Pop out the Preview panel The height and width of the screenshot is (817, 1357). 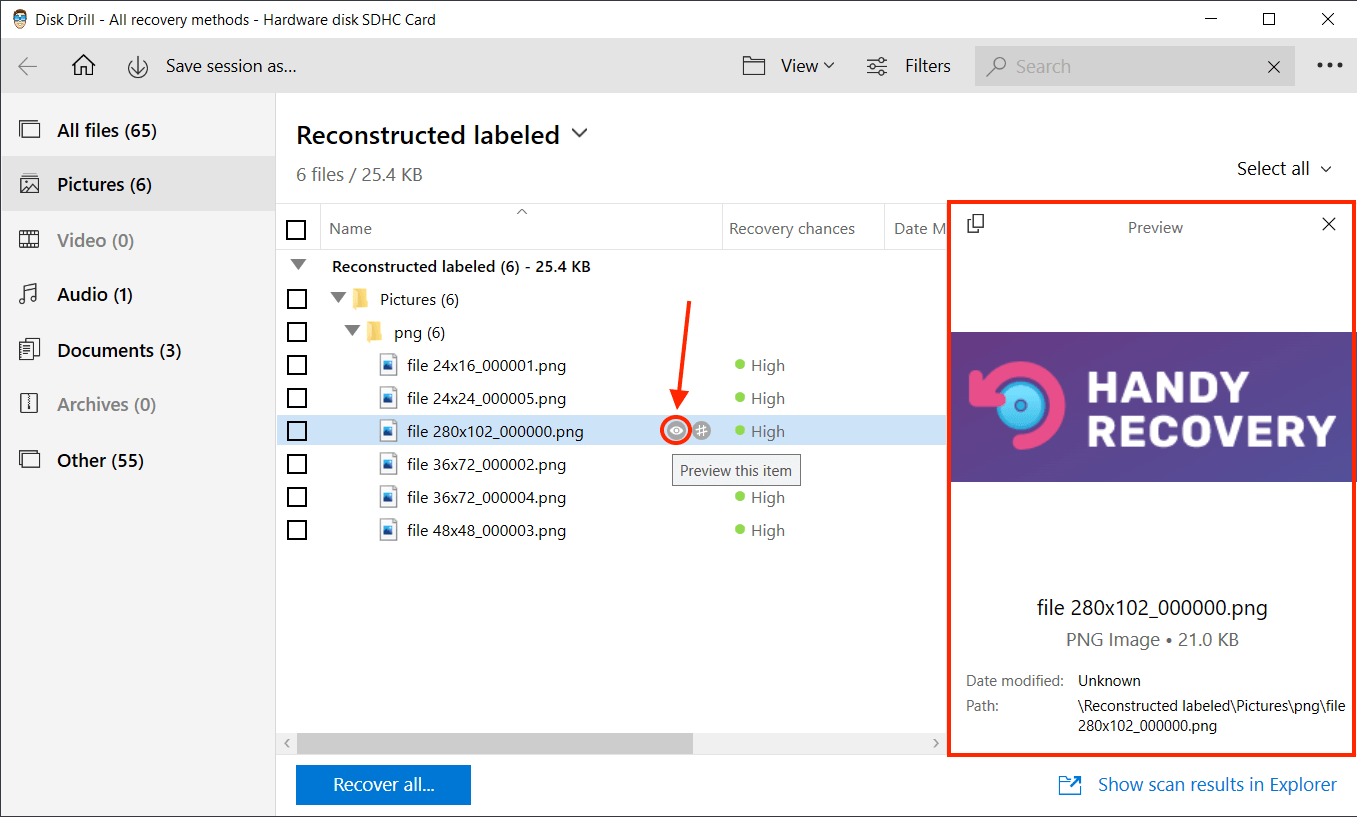click(976, 224)
